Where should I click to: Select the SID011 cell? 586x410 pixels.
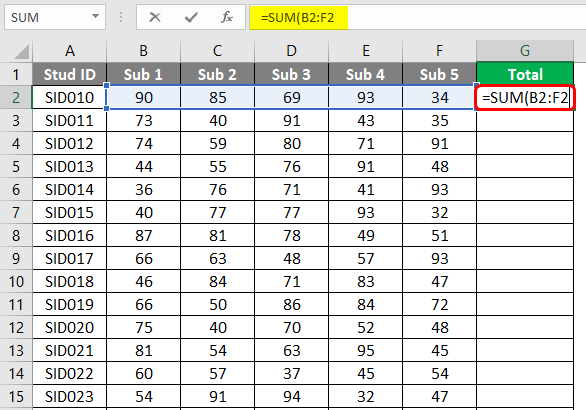click(70, 120)
